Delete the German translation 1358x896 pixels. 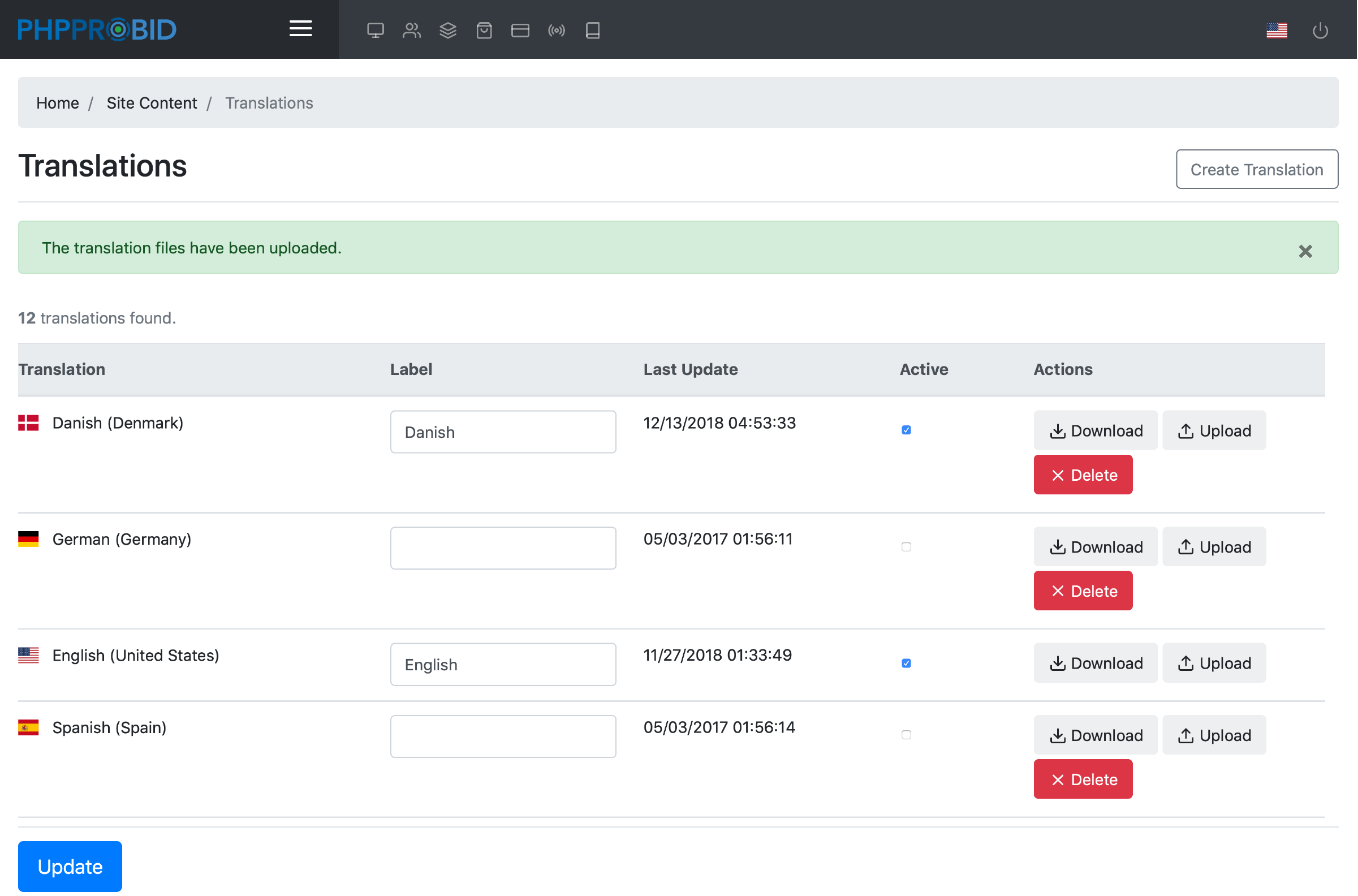pos(1083,591)
